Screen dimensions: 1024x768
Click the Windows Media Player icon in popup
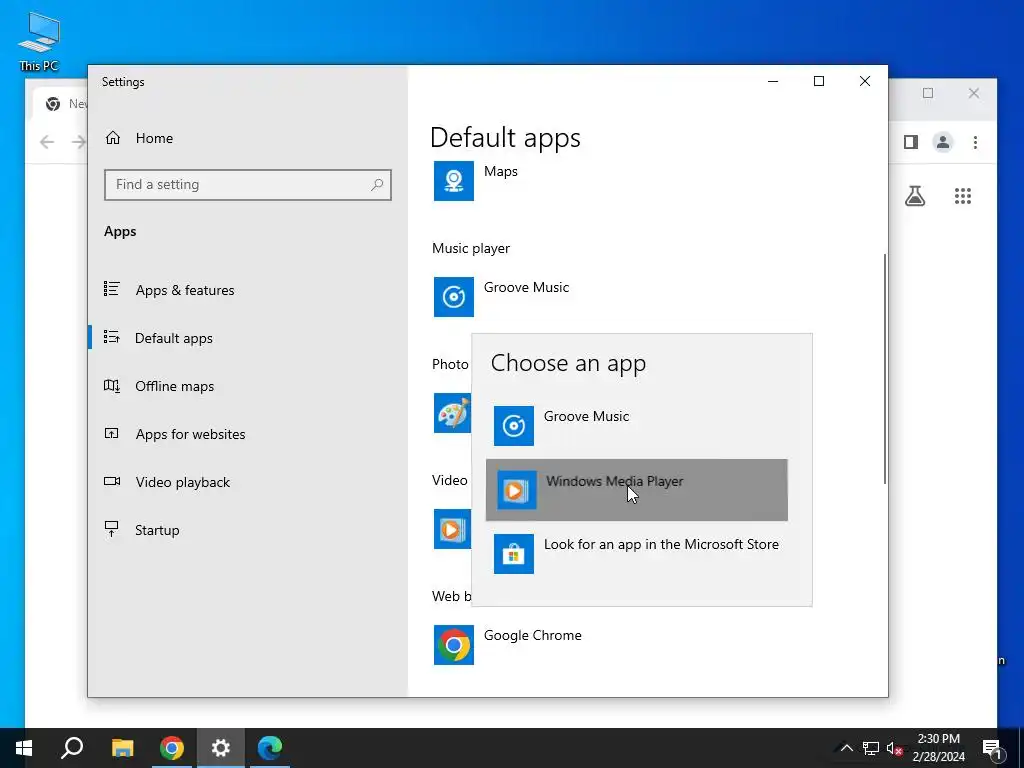pos(517,490)
